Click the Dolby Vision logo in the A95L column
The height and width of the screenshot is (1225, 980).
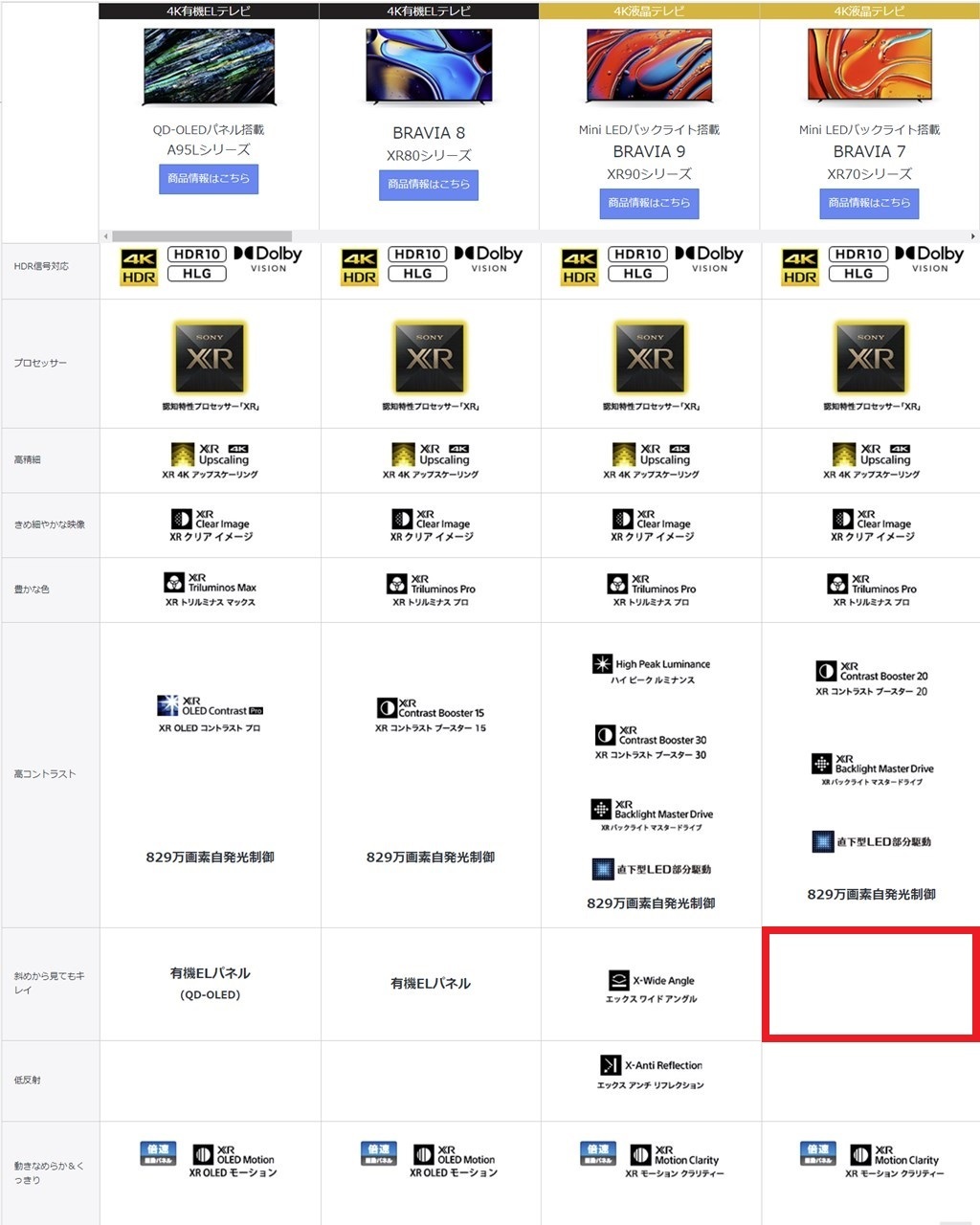[x=268, y=258]
